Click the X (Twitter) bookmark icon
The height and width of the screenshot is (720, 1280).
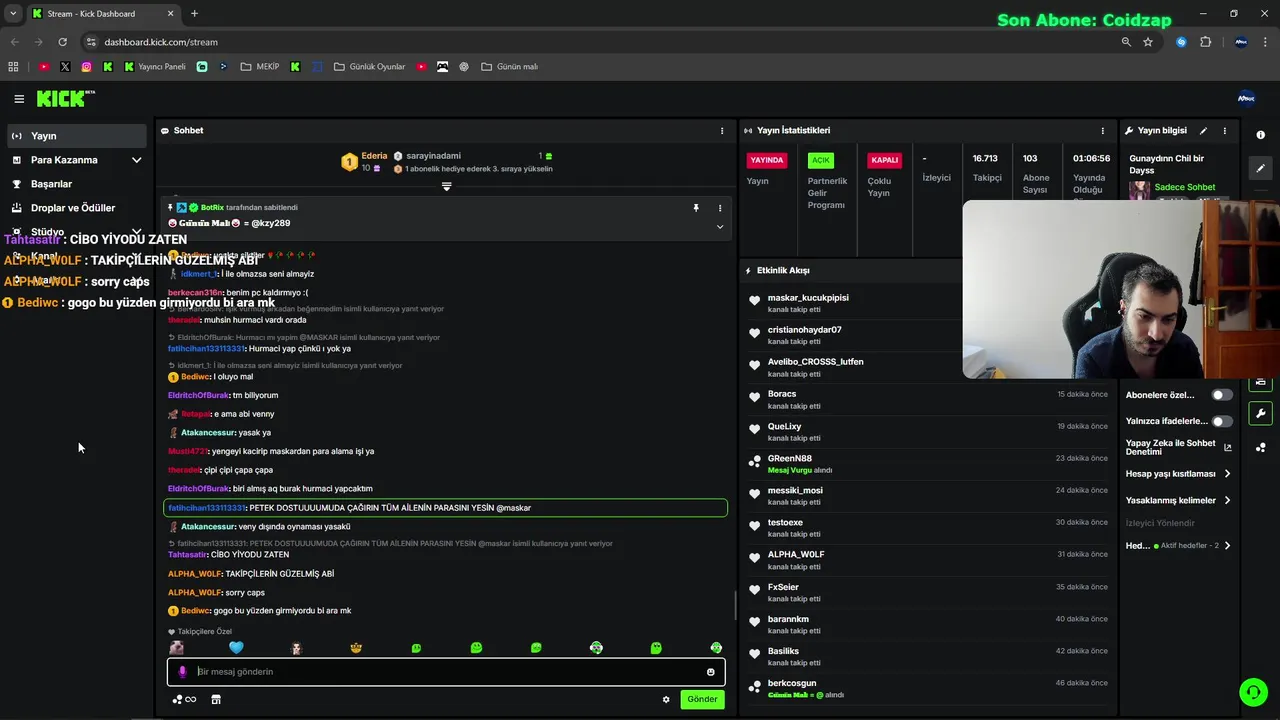coord(65,67)
